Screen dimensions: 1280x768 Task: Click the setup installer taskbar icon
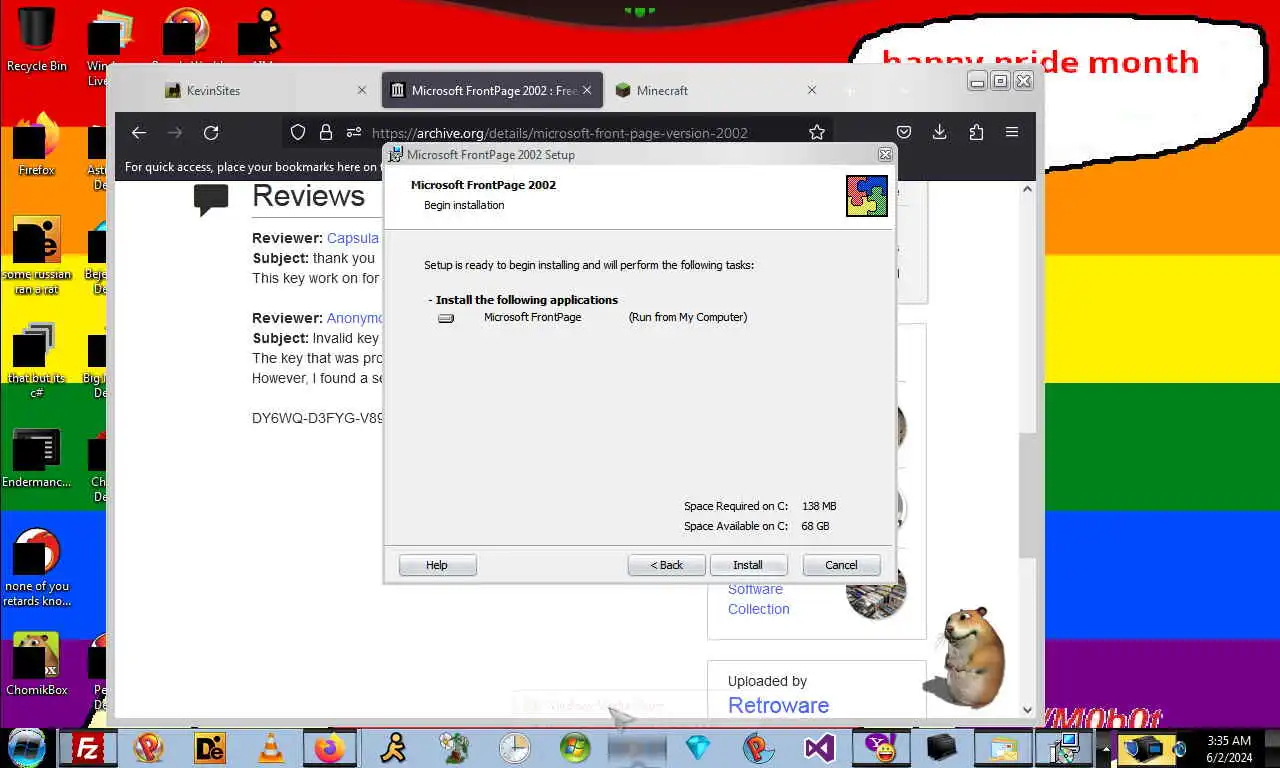click(1063, 747)
